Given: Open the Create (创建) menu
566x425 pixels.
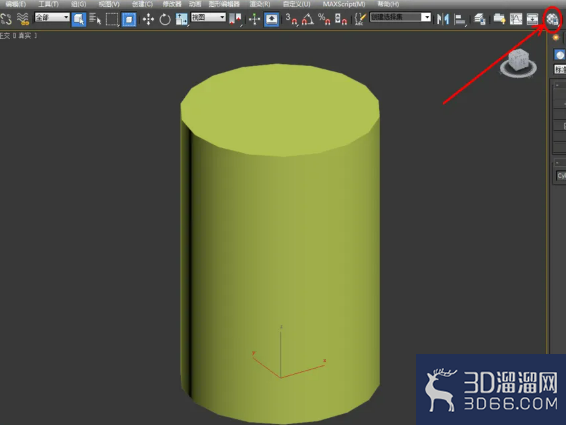Looking at the screenshot, I should click(142, 4).
